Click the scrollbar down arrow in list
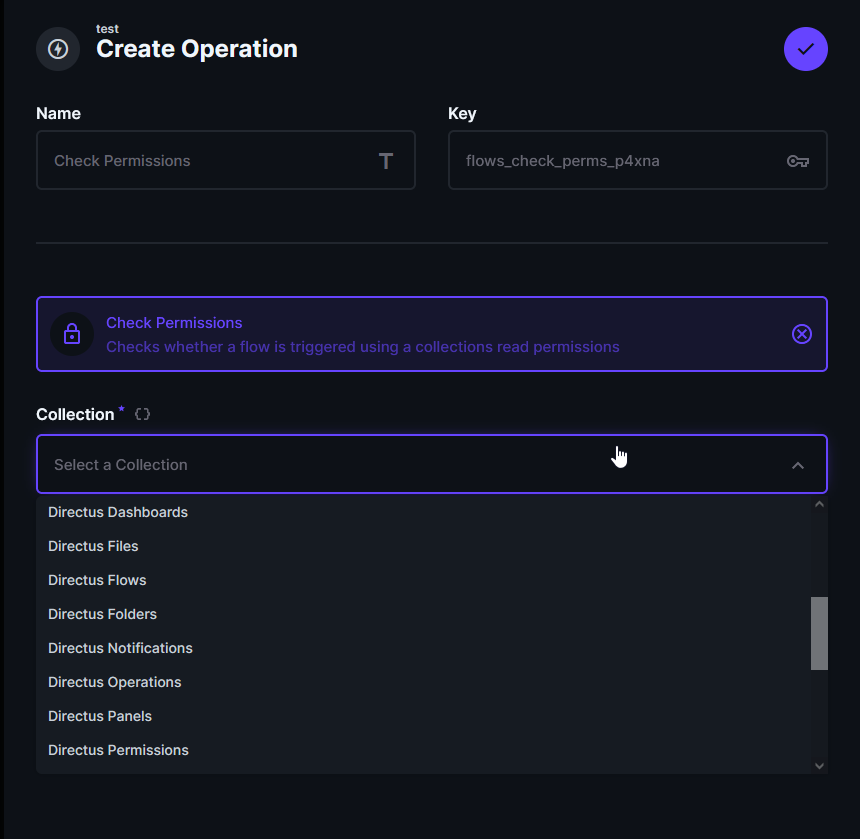 point(819,766)
